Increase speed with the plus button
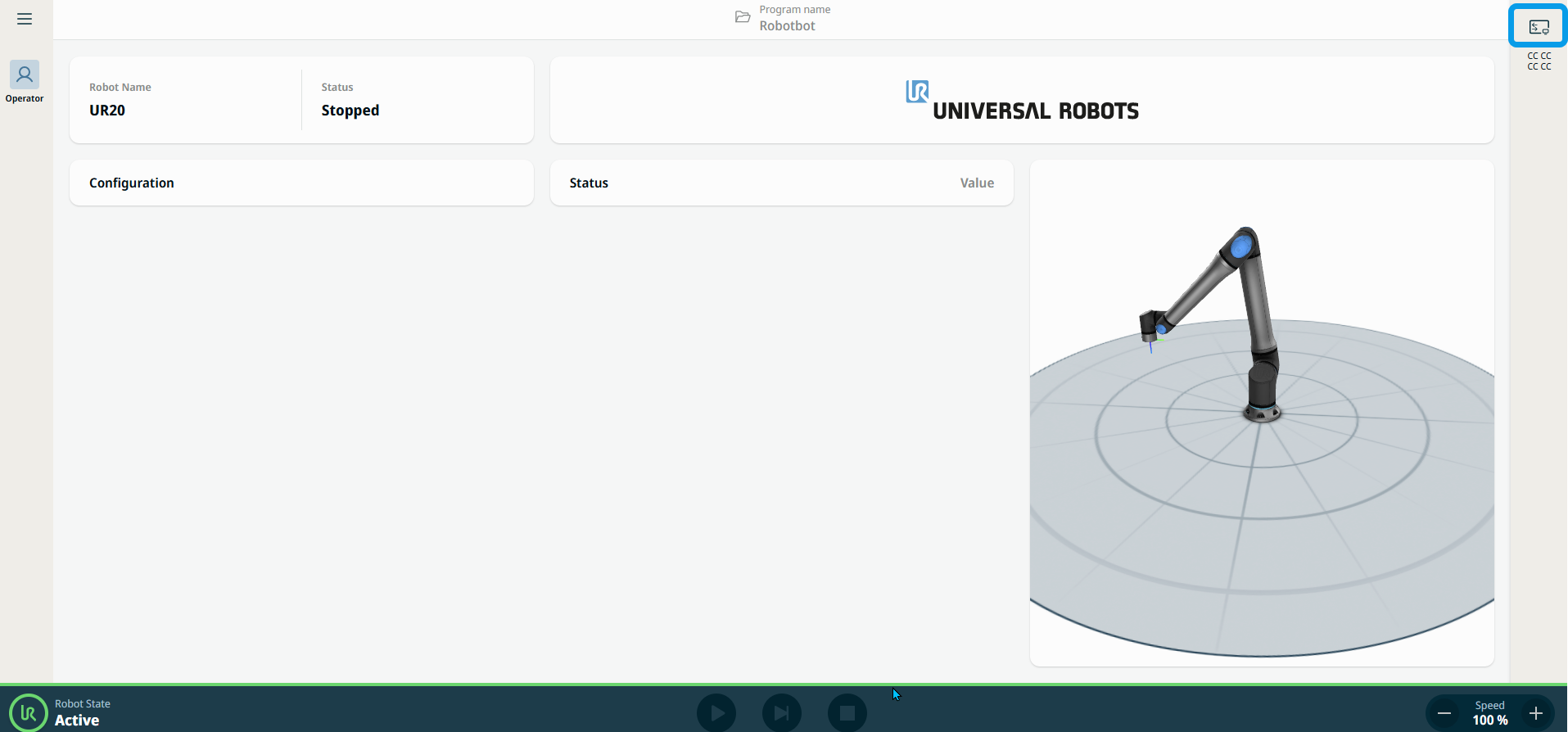The height and width of the screenshot is (732, 1568). [x=1536, y=713]
